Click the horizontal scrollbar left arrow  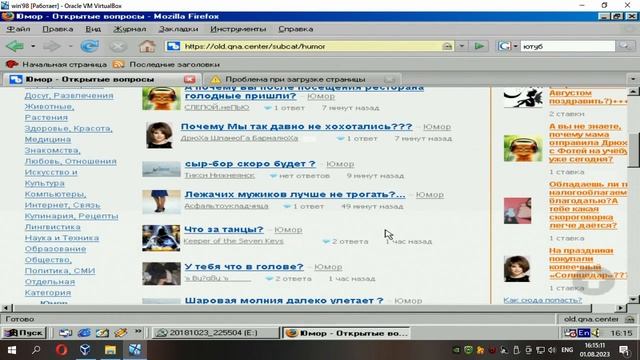click(6, 308)
